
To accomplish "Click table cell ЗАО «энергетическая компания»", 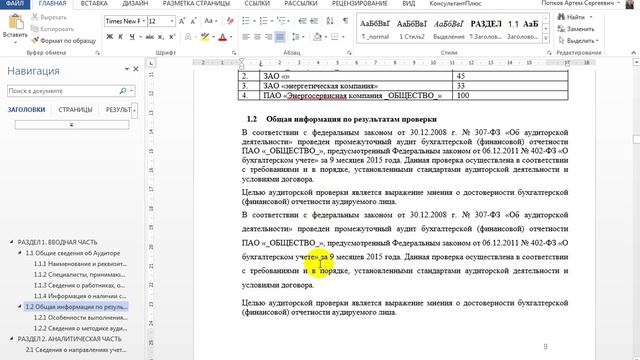I will (x=356, y=86).
